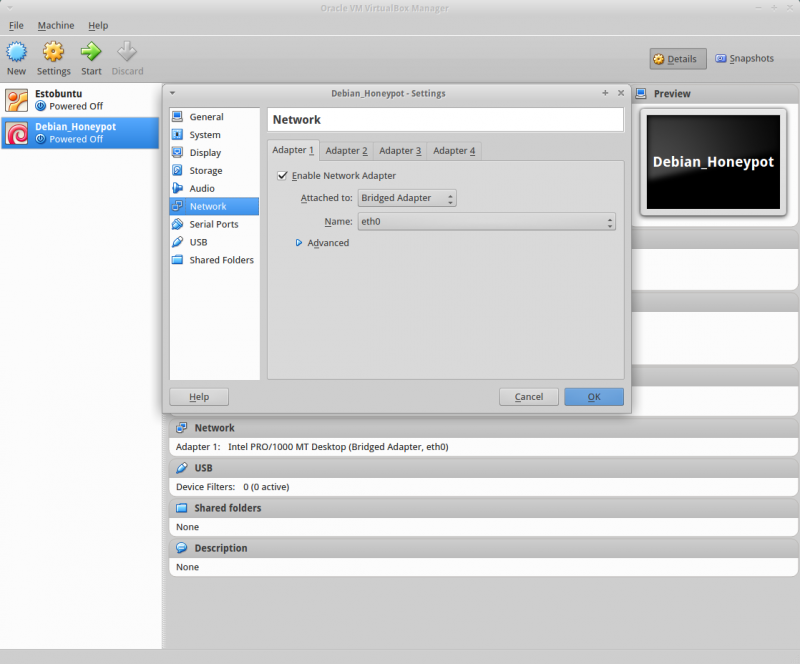Click the Shared folders section icon in details
This screenshot has width=800, height=664.
[x=181, y=508]
